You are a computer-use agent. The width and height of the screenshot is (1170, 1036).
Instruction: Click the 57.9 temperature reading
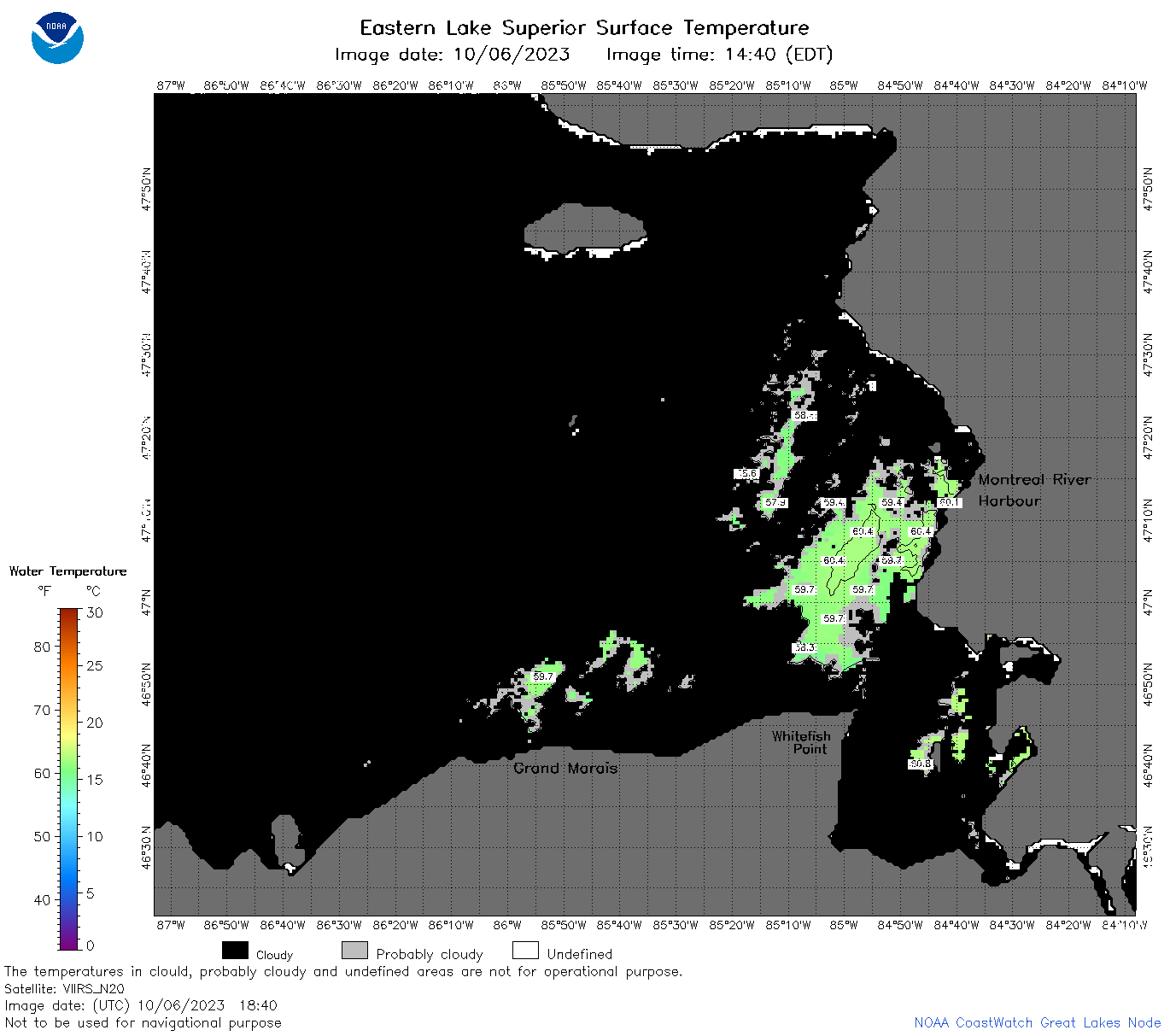pos(775,502)
